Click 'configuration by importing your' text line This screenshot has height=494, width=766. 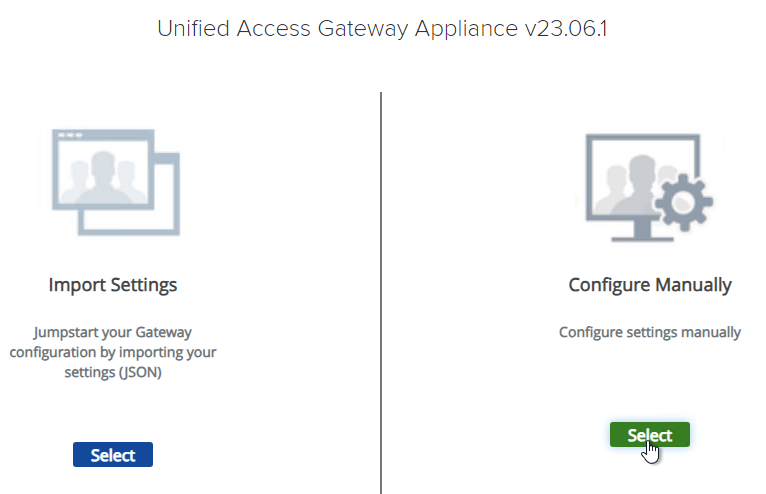113,352
